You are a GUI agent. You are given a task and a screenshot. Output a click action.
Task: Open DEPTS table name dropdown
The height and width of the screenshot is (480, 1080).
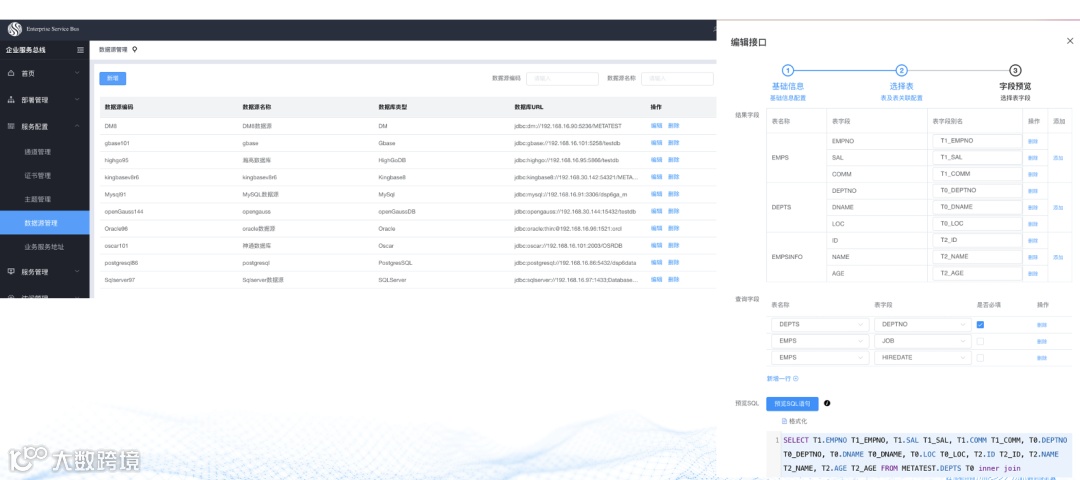[x=820, y=324]
